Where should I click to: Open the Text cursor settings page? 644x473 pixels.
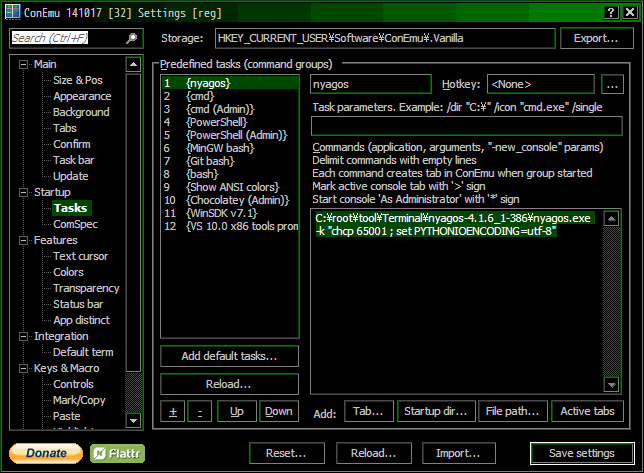click(x=80, y=256)
